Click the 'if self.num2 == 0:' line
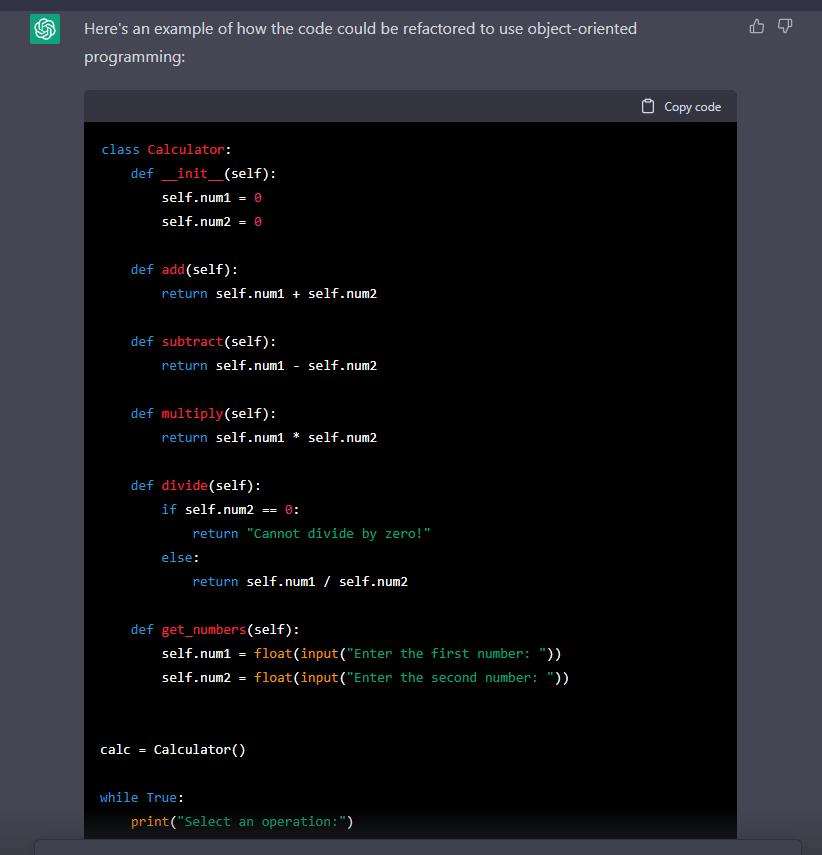The height and width of the screenshot is (855, 822). (x=230, y=509)
